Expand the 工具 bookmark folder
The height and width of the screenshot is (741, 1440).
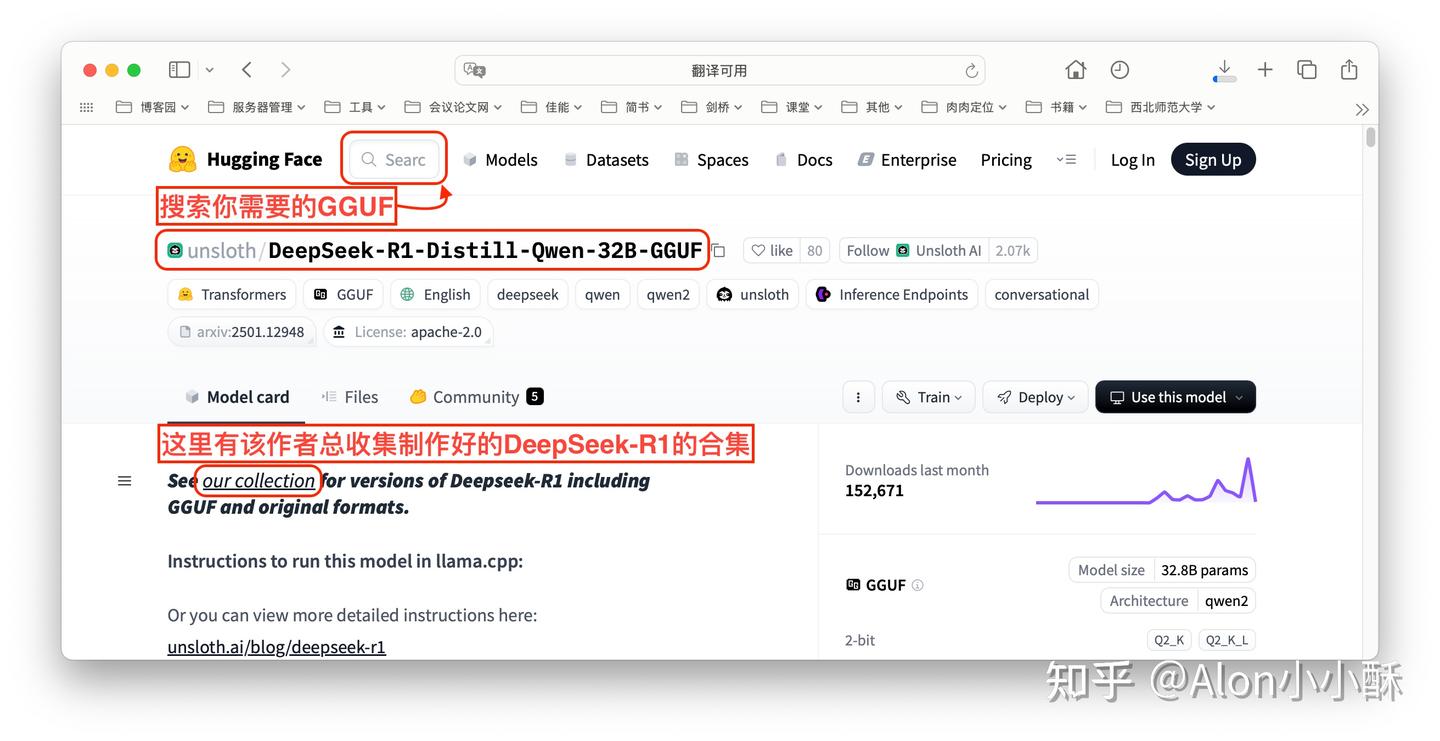click(356, 107)
